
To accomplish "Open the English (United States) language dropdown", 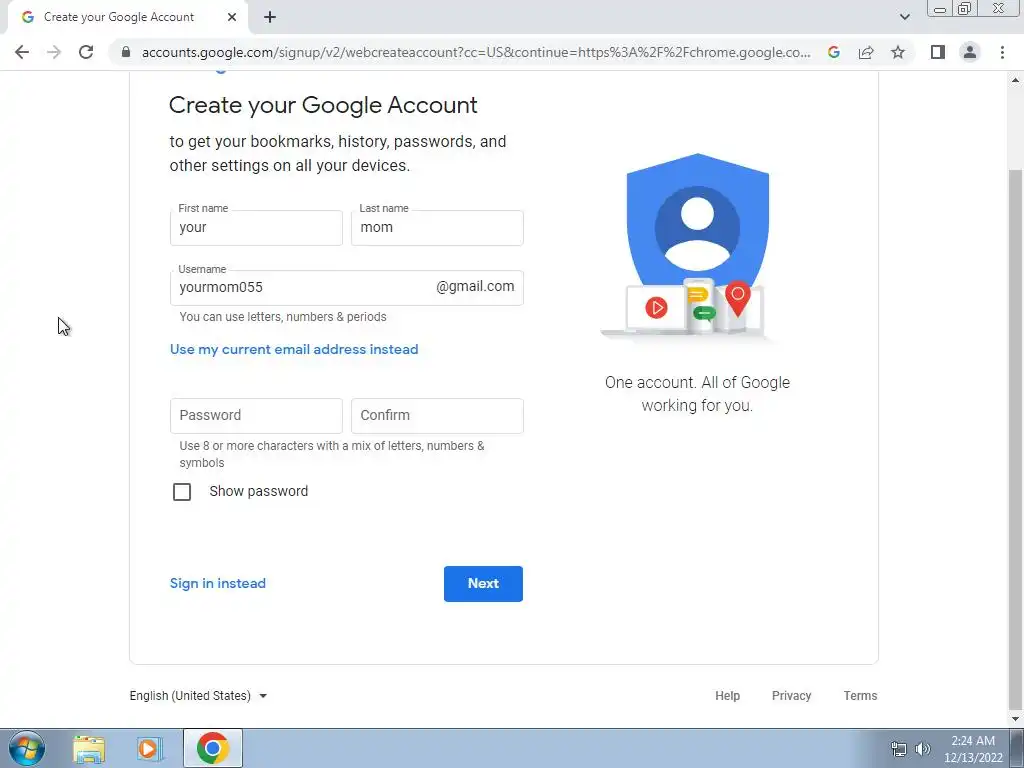I will [198, 696].
